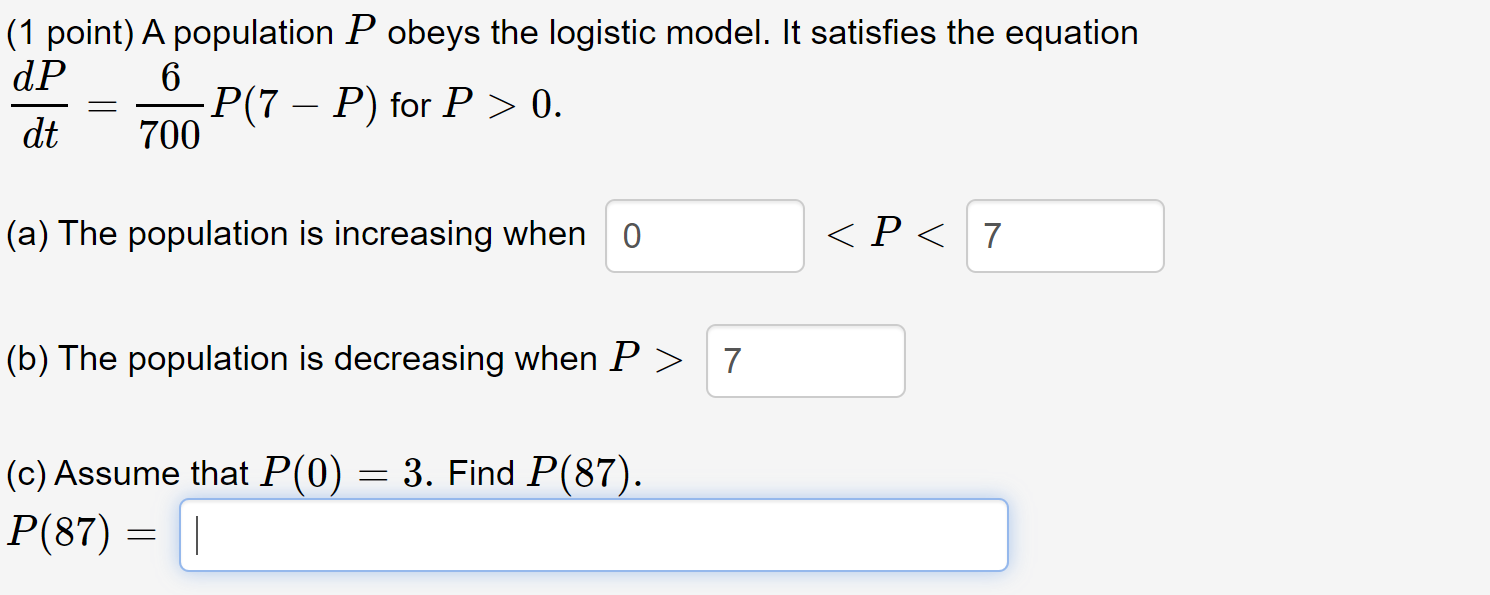Select the logistic equation dP/dt expression
This screenshot has width=1490, height=595.
point(38,104)
